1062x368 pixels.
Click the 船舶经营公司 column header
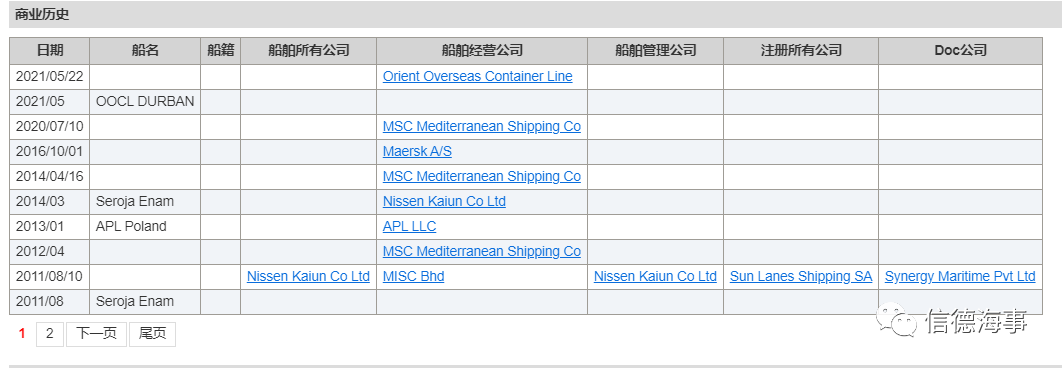[x=482, y=50]
